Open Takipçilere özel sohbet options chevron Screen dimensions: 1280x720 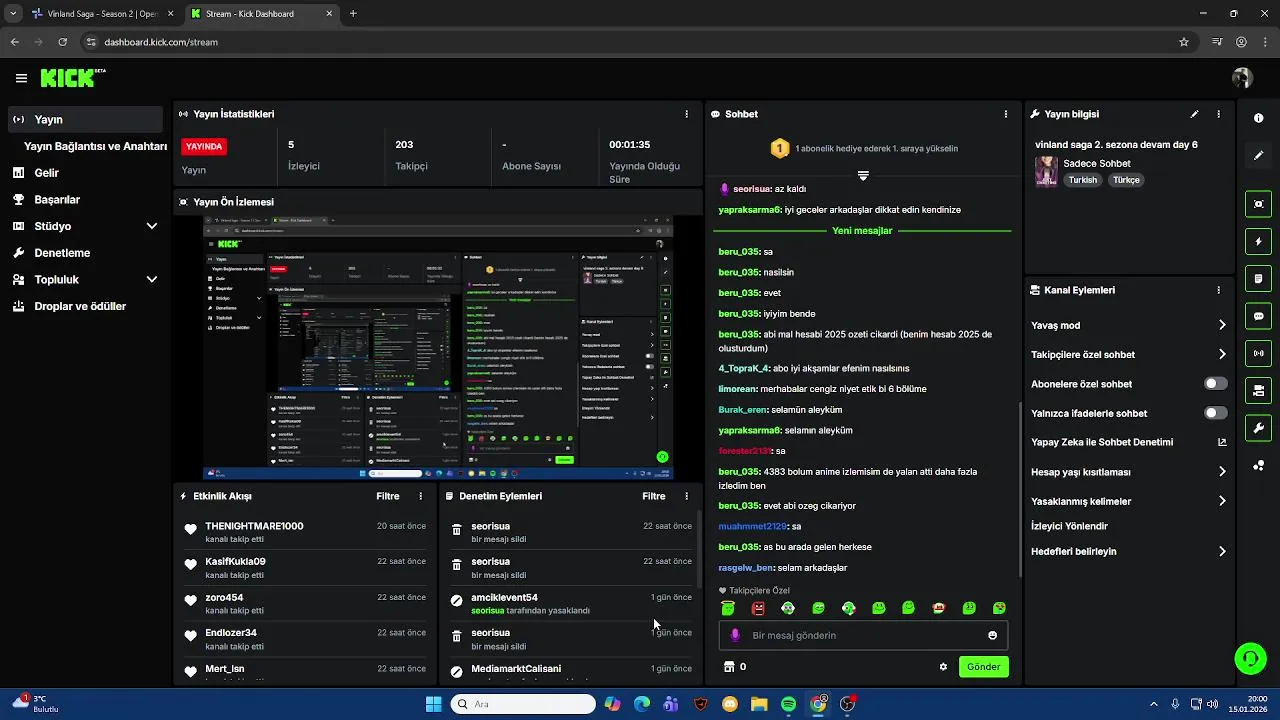1222,354
